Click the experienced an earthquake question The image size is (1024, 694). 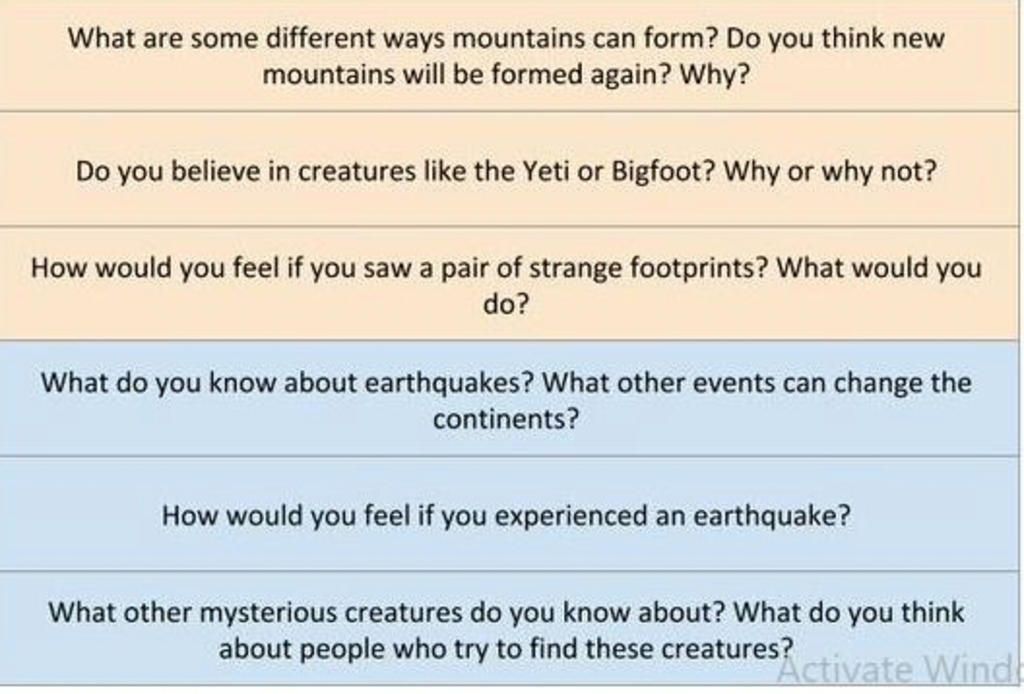click(x=506, y=515)
